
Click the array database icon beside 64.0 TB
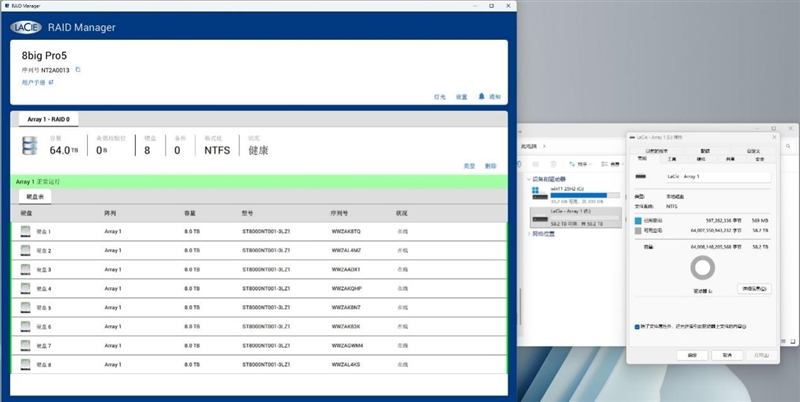pyautogui.click(x=30, y=145)
